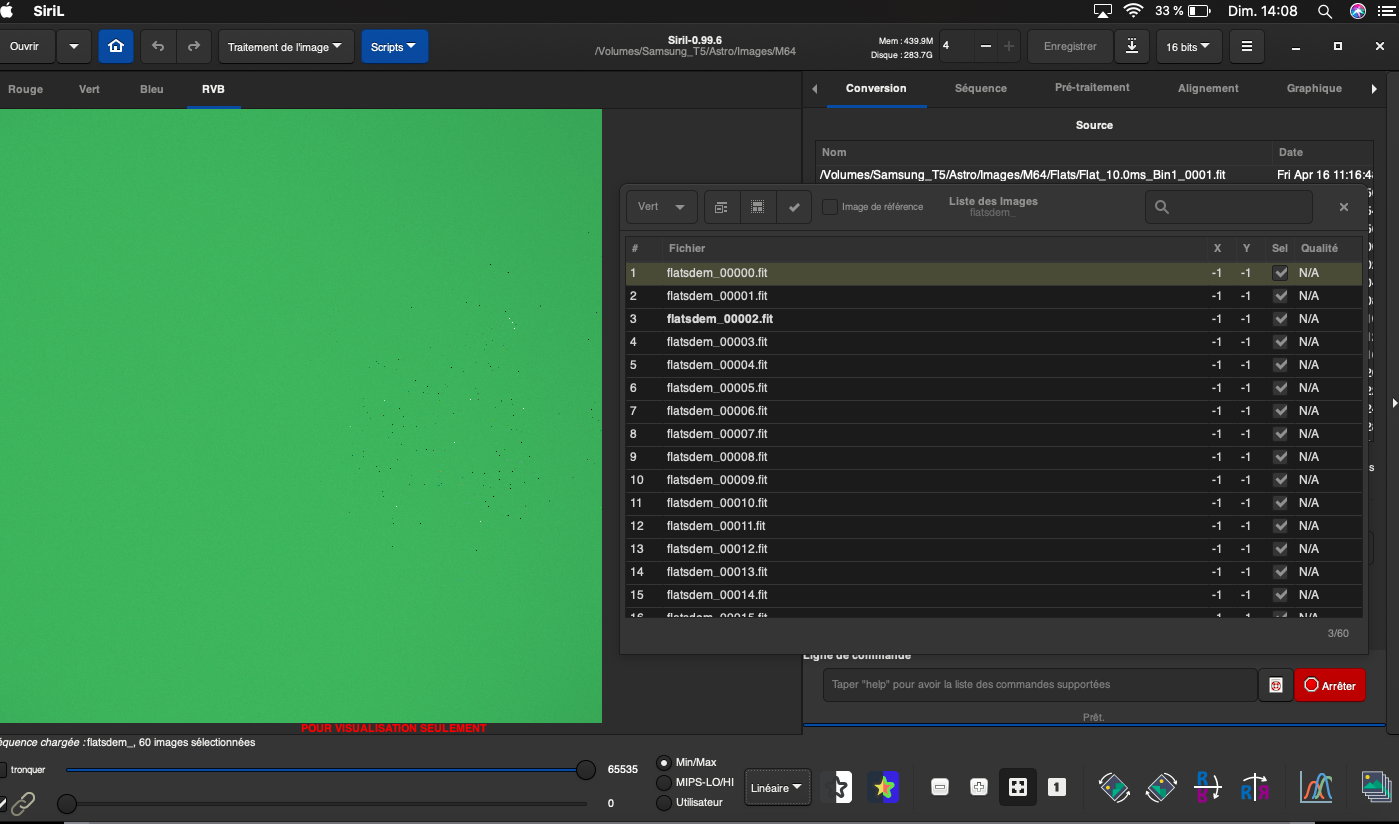Click the command line input field

[1039, 685]
